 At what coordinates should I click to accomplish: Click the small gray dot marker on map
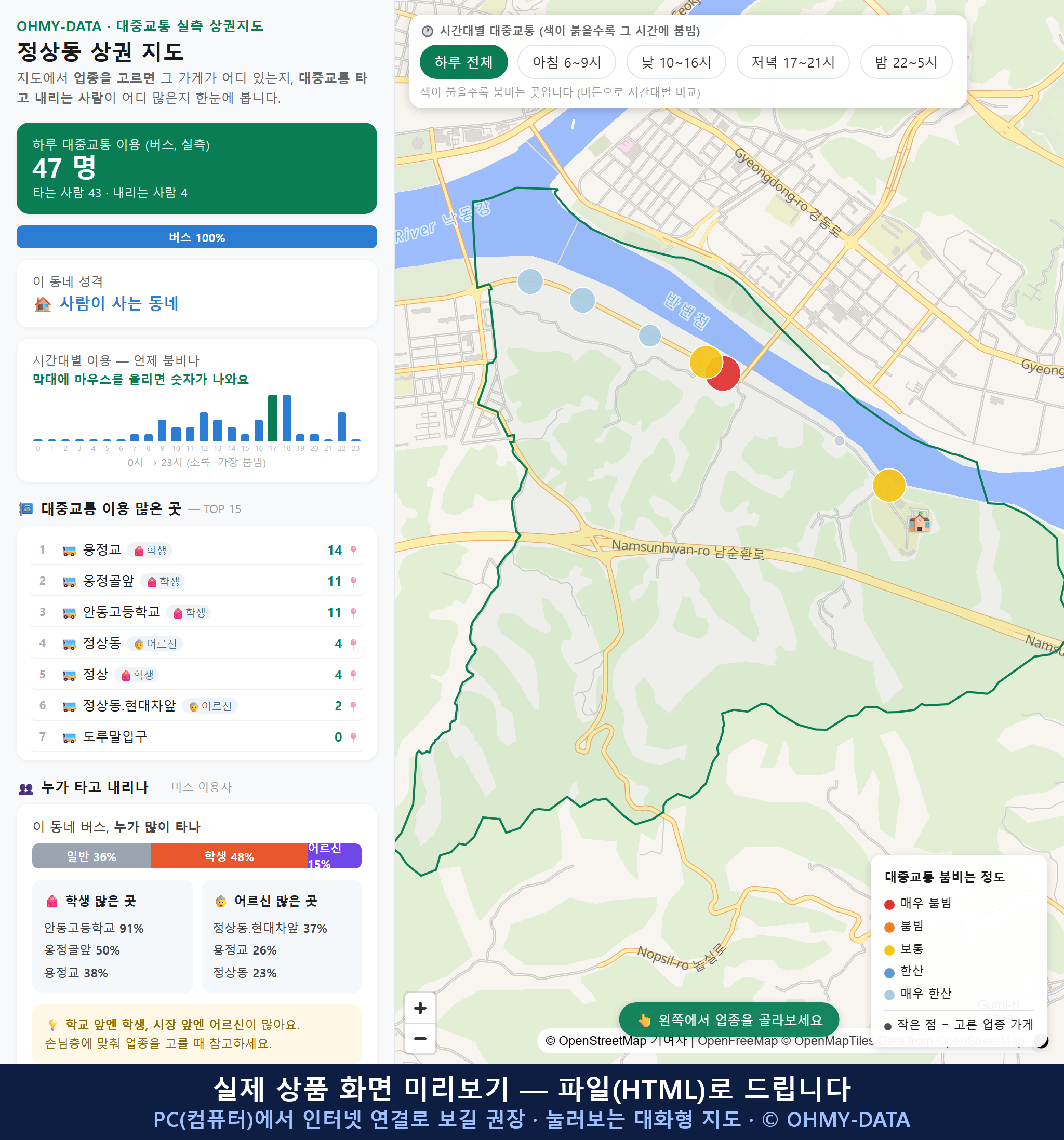pos(839,440)
